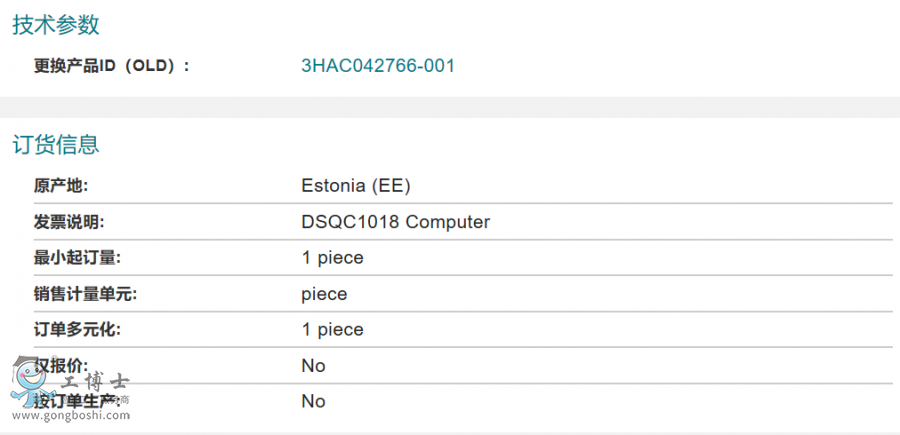The image size is (900, 435).
Task: Select the 更换产品ID (OLD) label
Action: [111, 66]
